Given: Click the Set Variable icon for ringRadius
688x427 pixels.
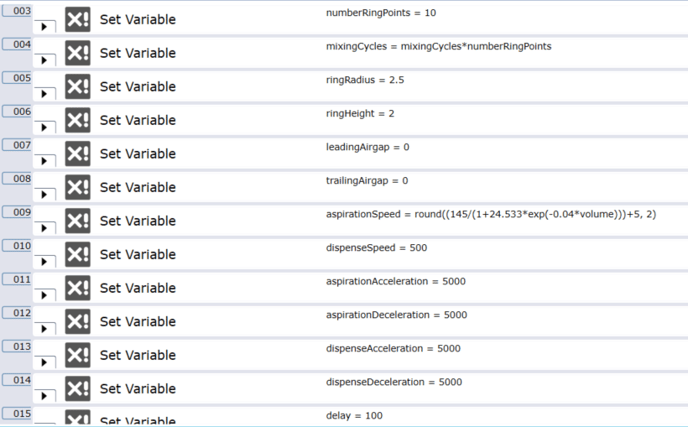Looking at the screenshot, I should pyautogui.click(x=78, y=86).
